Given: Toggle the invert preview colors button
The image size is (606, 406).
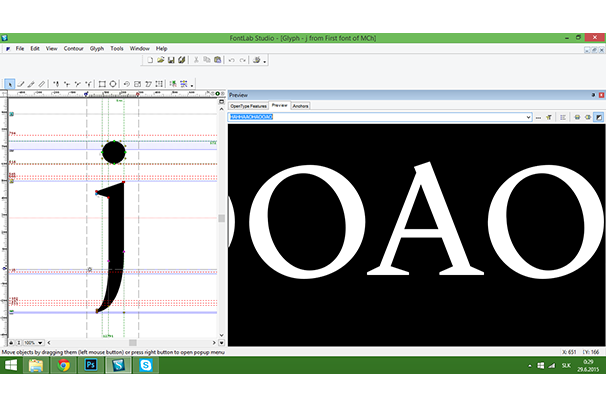Looking at the screenshot, I should 599,117.
